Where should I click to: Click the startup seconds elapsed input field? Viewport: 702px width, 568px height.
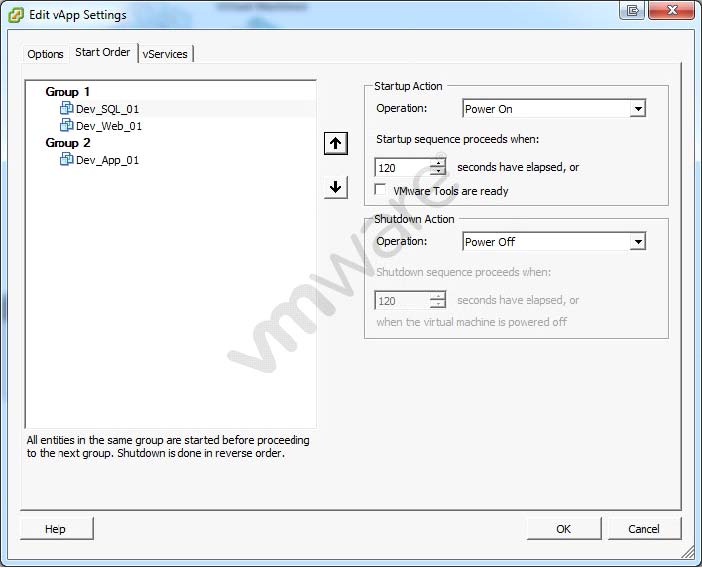402,168
